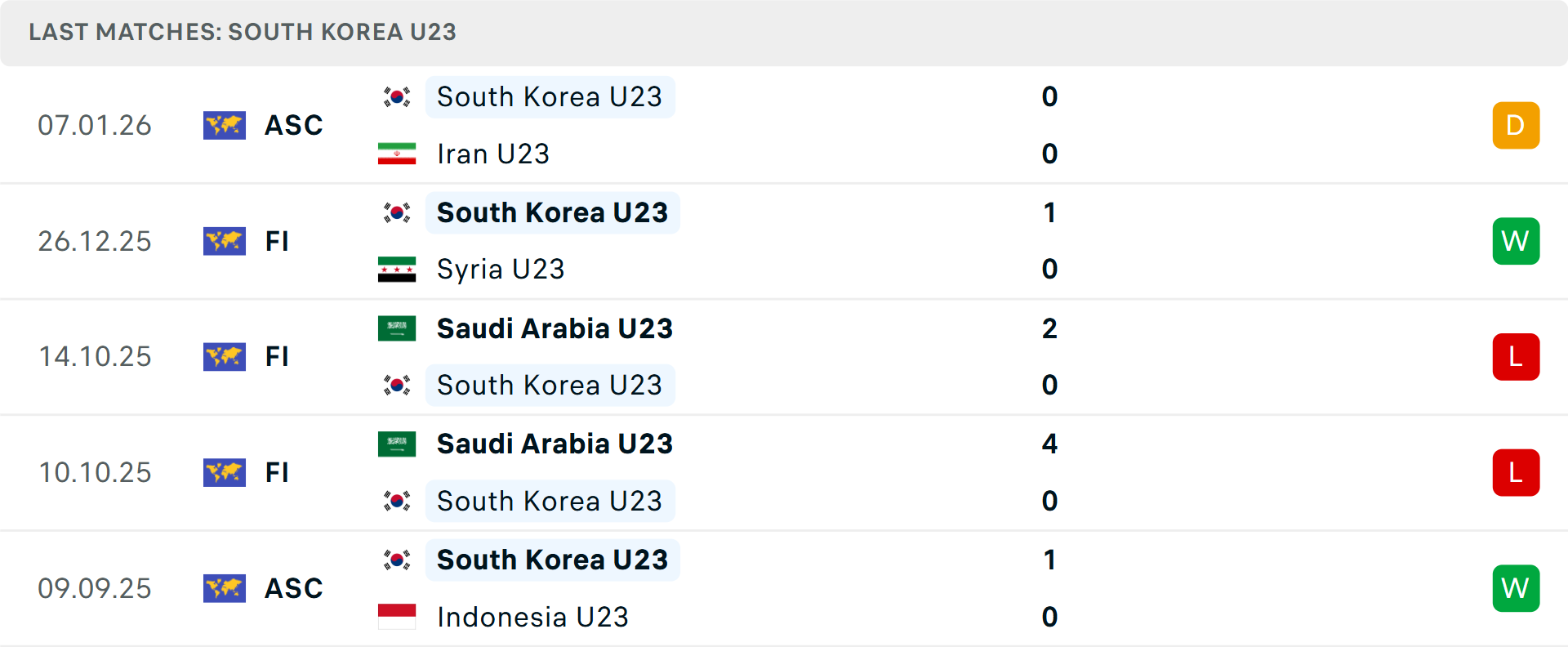The image size is (1568, 647).
Task: Click Saudi Arabia flag in 14.10.25 match
Action: (397, 328)
